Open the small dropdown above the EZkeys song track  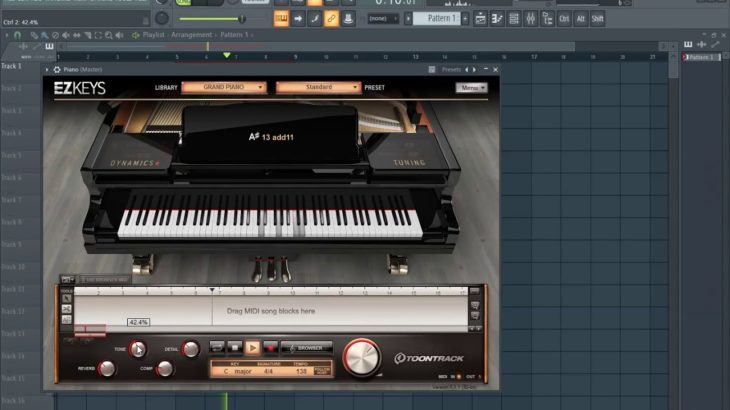[68, 280]
